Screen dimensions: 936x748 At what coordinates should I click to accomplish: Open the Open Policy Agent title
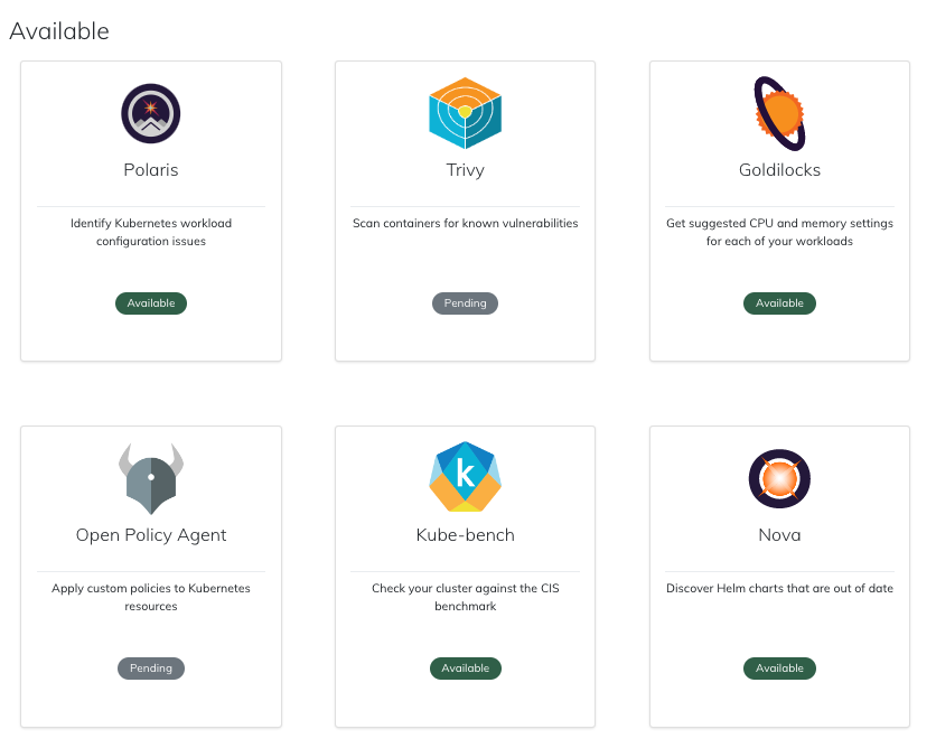[151, 535]
